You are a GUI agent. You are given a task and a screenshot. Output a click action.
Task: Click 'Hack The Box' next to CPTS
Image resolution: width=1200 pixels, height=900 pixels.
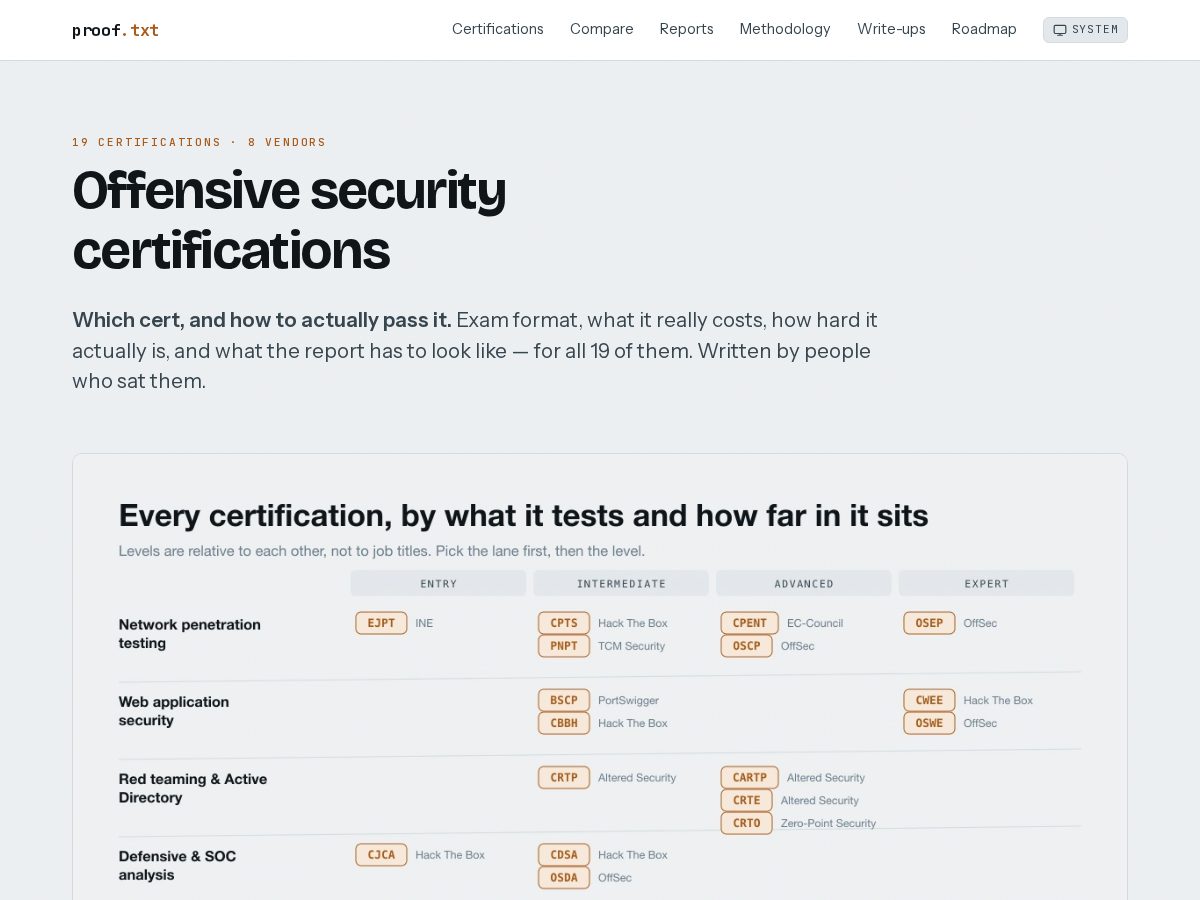pos(633,623)
